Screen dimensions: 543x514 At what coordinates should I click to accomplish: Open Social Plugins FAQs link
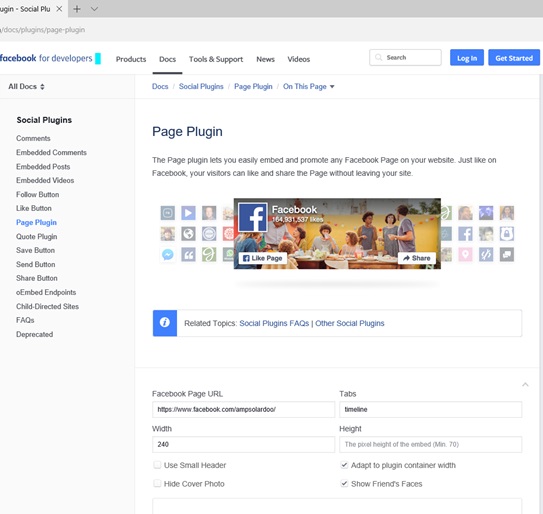click(274, 323)
